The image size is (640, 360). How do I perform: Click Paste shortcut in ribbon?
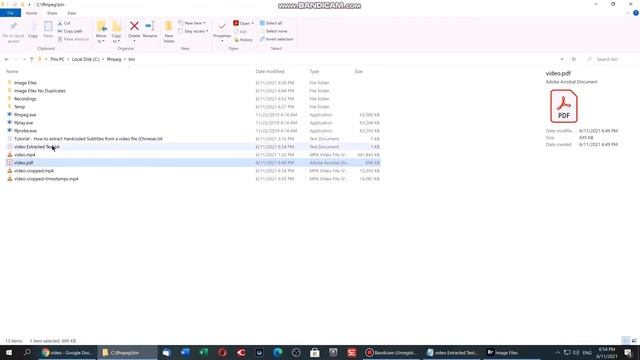point(73,39)
